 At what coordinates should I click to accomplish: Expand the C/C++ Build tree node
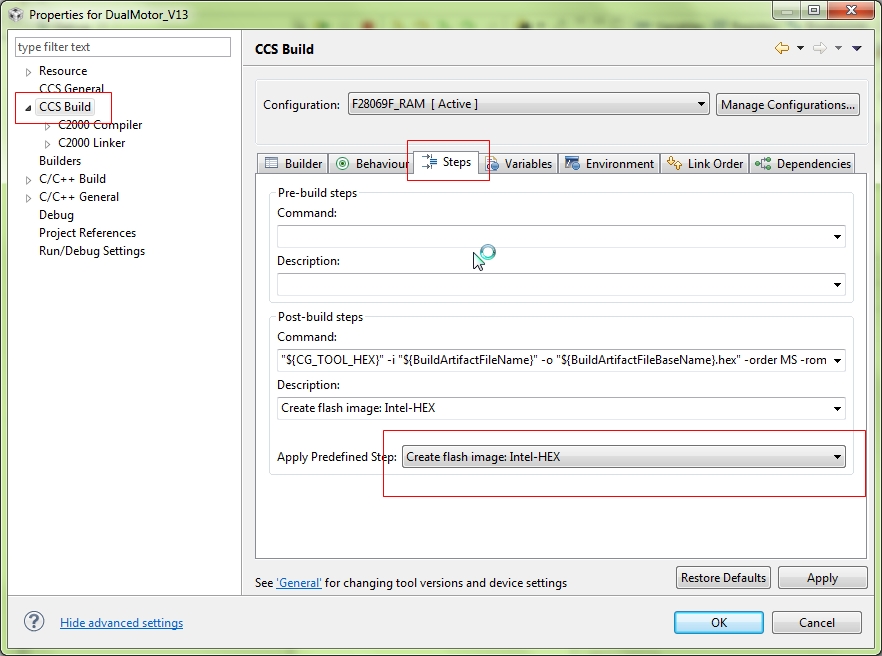coord(28,180)
